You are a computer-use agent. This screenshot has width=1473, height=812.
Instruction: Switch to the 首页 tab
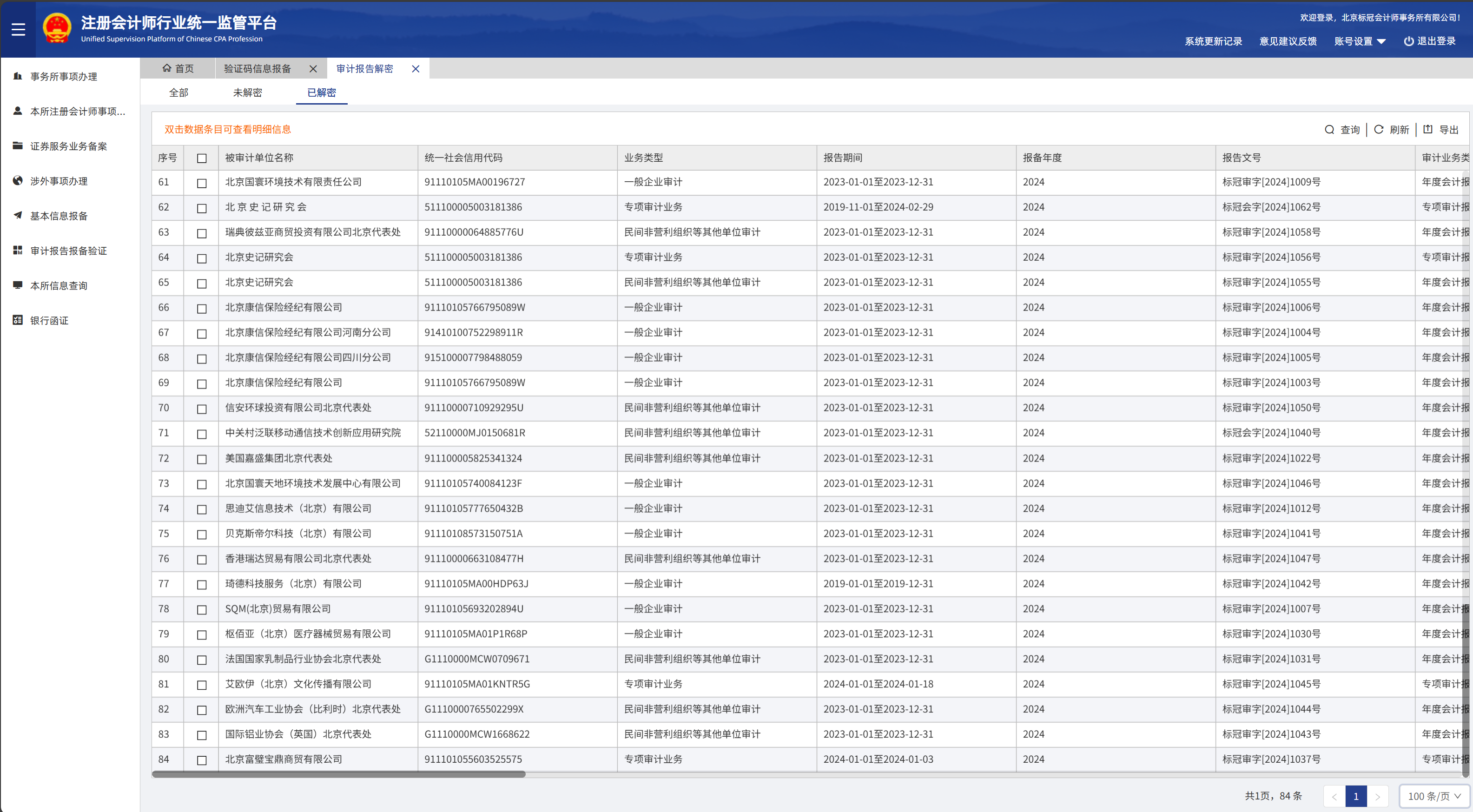point(178,69)
